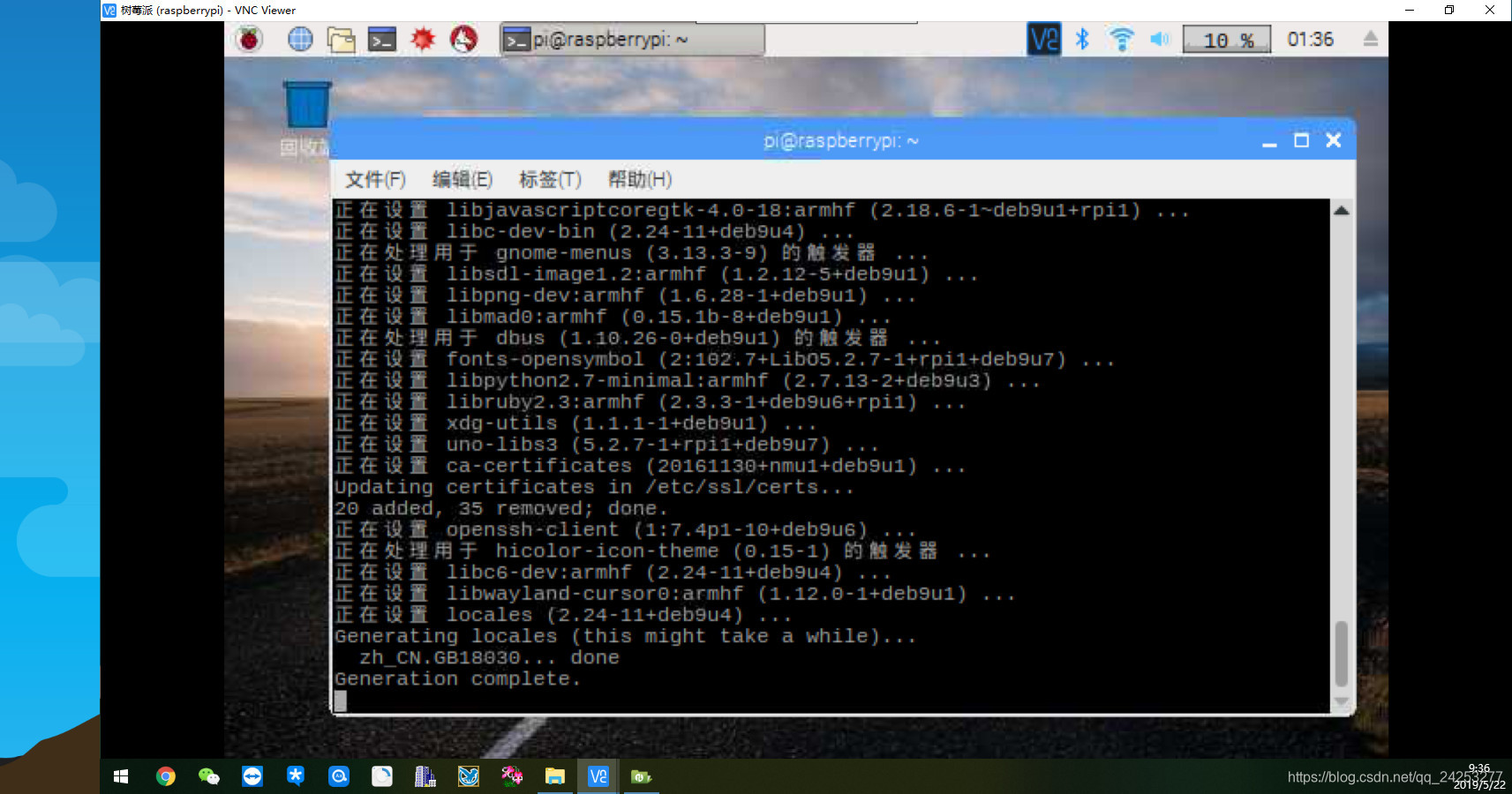This screenshot has width=1512, height=794.
Task: Launch the web browser globe icon
Action: [300, 39]
